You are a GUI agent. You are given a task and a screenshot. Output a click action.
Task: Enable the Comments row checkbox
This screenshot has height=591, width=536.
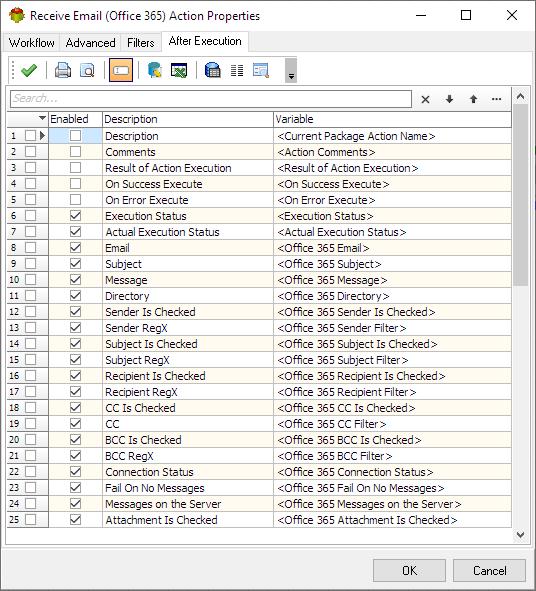75,152
